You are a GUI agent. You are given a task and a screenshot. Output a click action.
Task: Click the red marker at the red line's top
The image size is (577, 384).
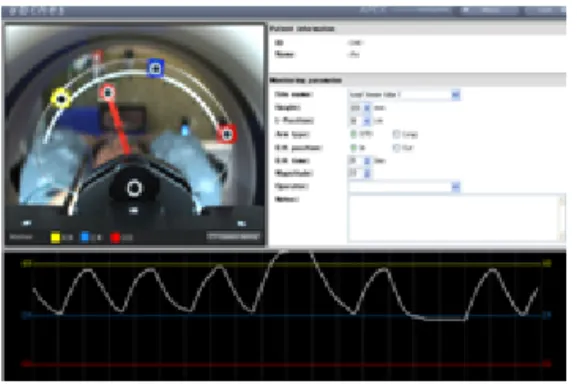coord(107,93)
